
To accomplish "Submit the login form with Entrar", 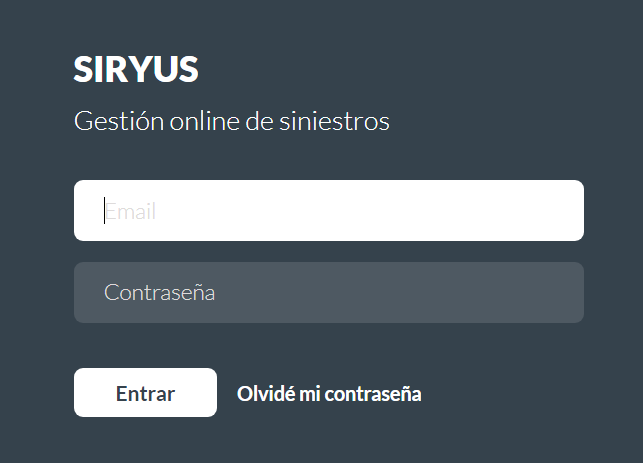I will [145, 393].
